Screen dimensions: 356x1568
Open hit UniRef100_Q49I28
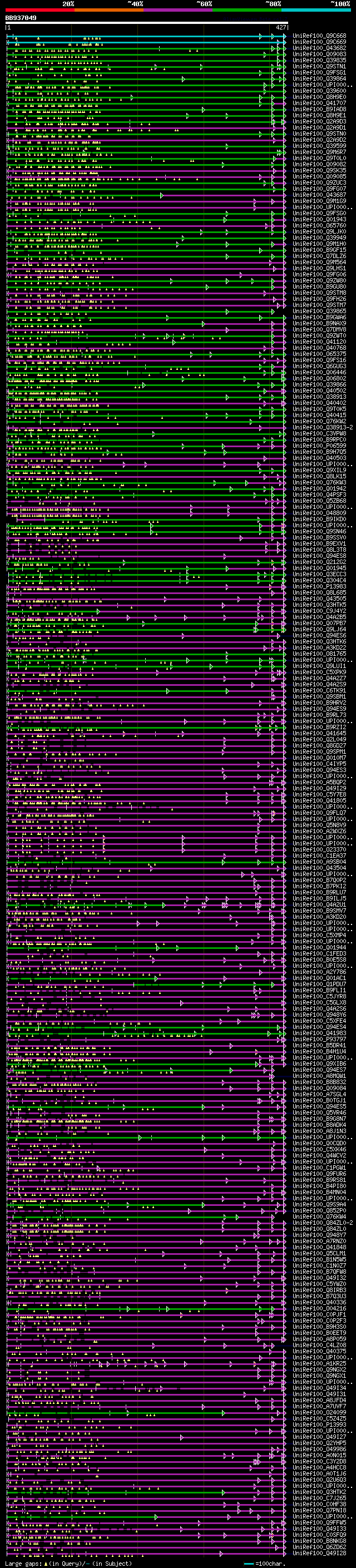pos(319,1553)
